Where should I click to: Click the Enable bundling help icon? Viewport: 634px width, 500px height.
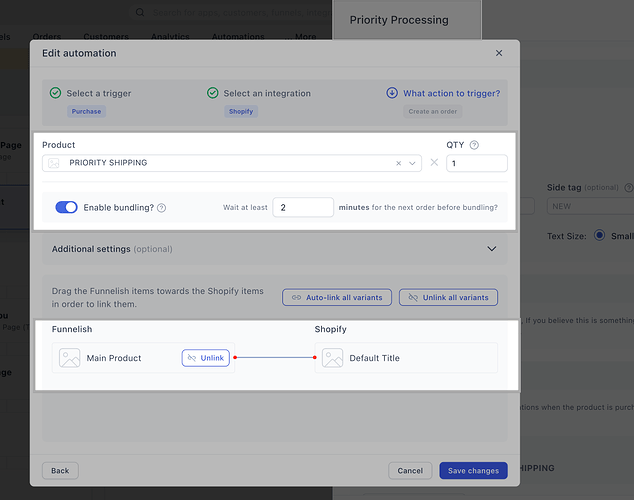[x=161, y=208]
